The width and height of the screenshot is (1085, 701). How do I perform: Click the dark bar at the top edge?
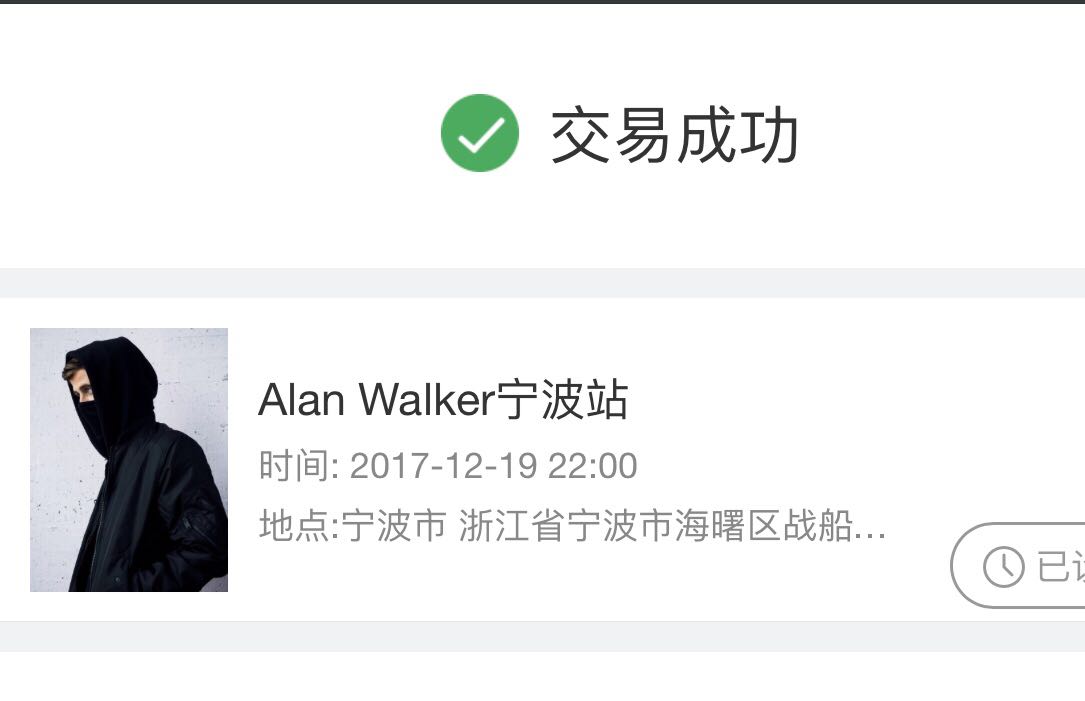pyautogui.click(x=542, y=2)
